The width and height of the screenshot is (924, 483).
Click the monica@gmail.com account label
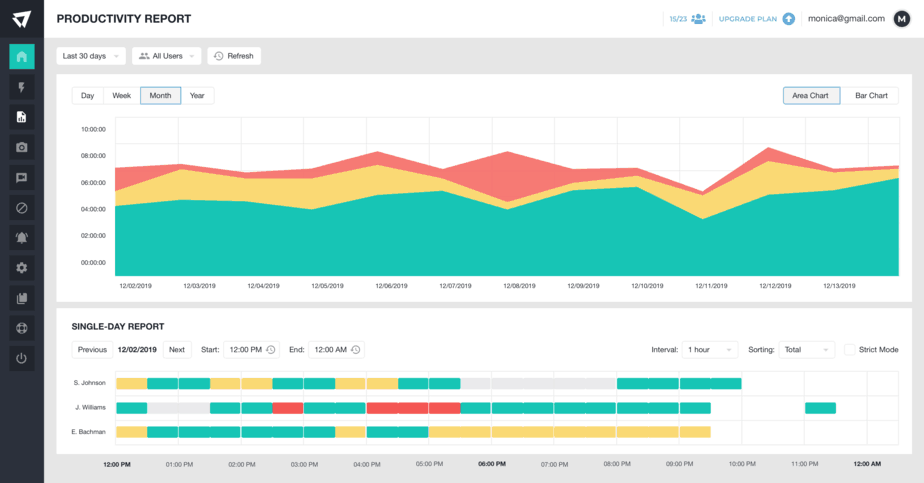click(x=846, y=19)
